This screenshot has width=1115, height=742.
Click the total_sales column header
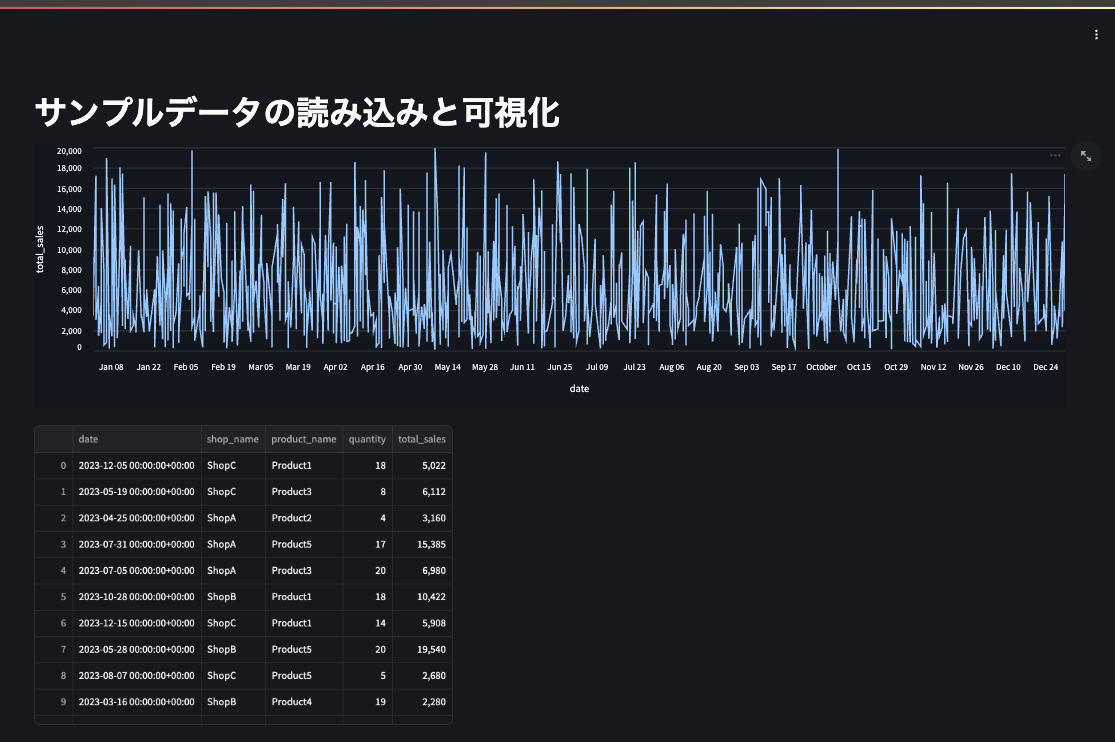coord(421,439)
